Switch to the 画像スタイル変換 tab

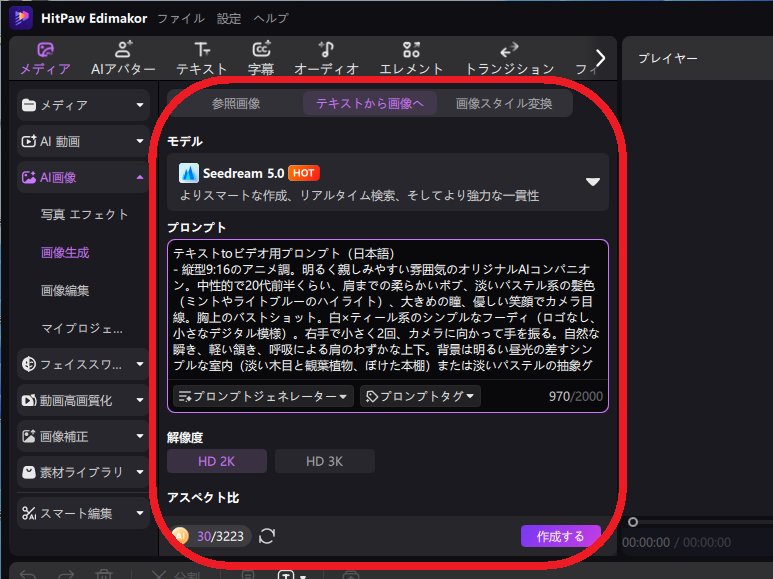pyautogui.click(x=503, y=104)
